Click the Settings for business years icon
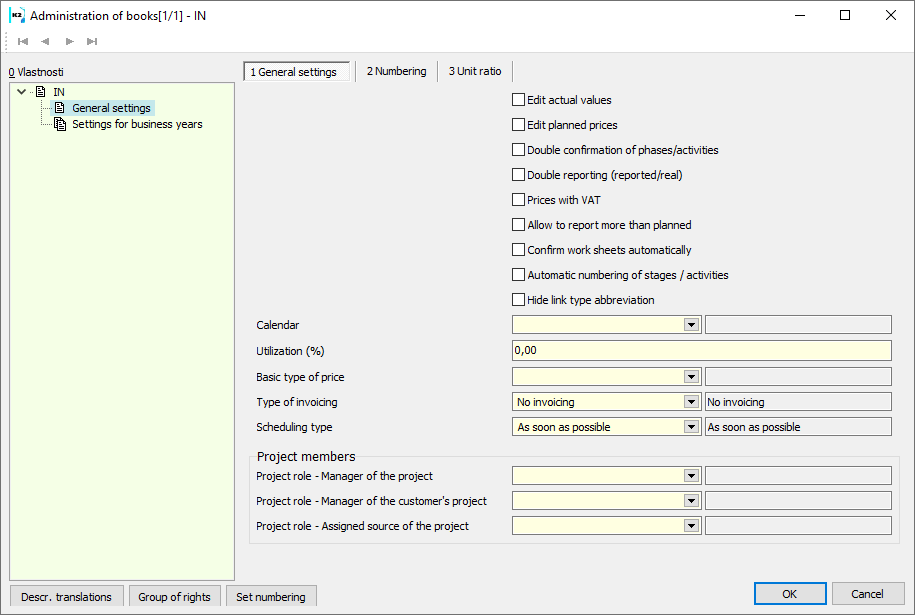915x615 pixels. 60,124
